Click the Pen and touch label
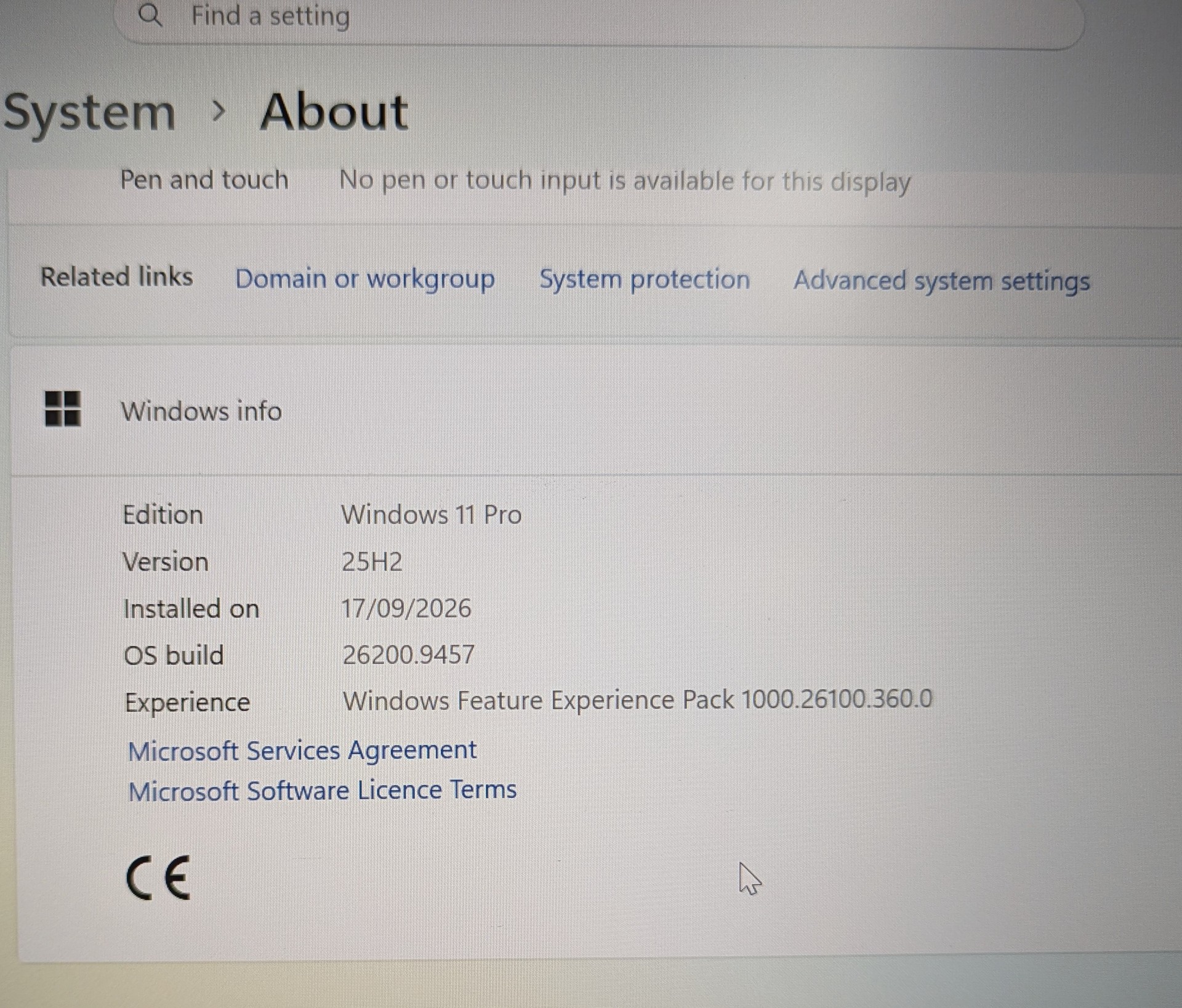The width and height of the screenshot is (1182, 1008). click(204, 180)
